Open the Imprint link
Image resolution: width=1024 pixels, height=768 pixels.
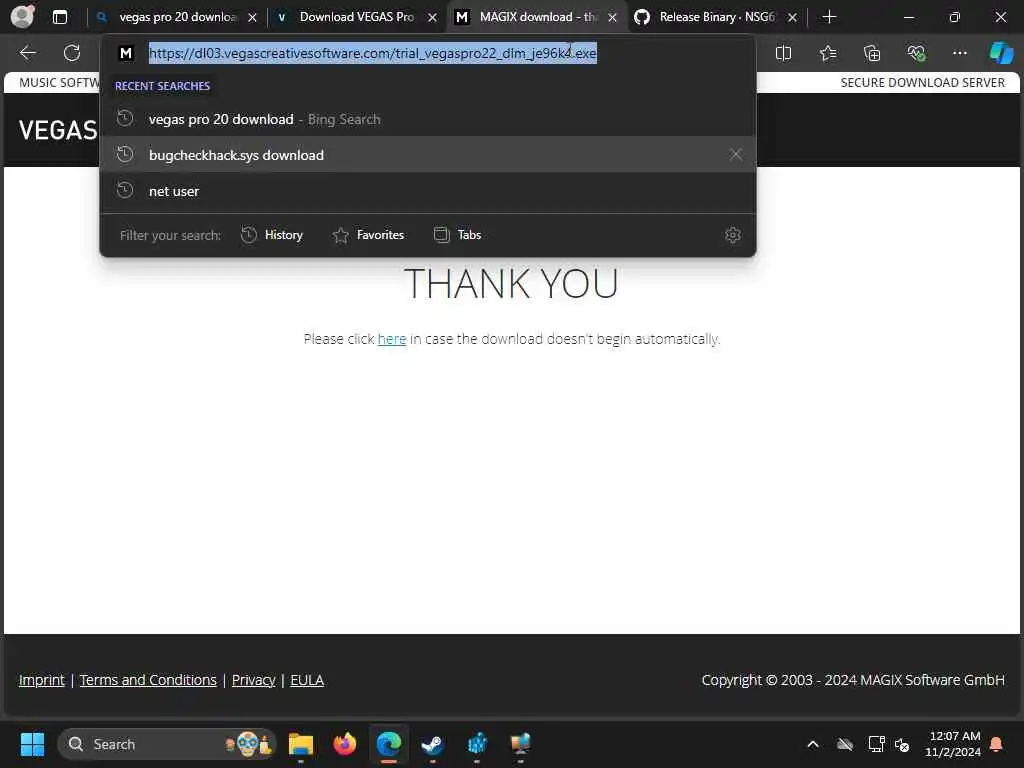pyautogui.click(x=42, y=680)
